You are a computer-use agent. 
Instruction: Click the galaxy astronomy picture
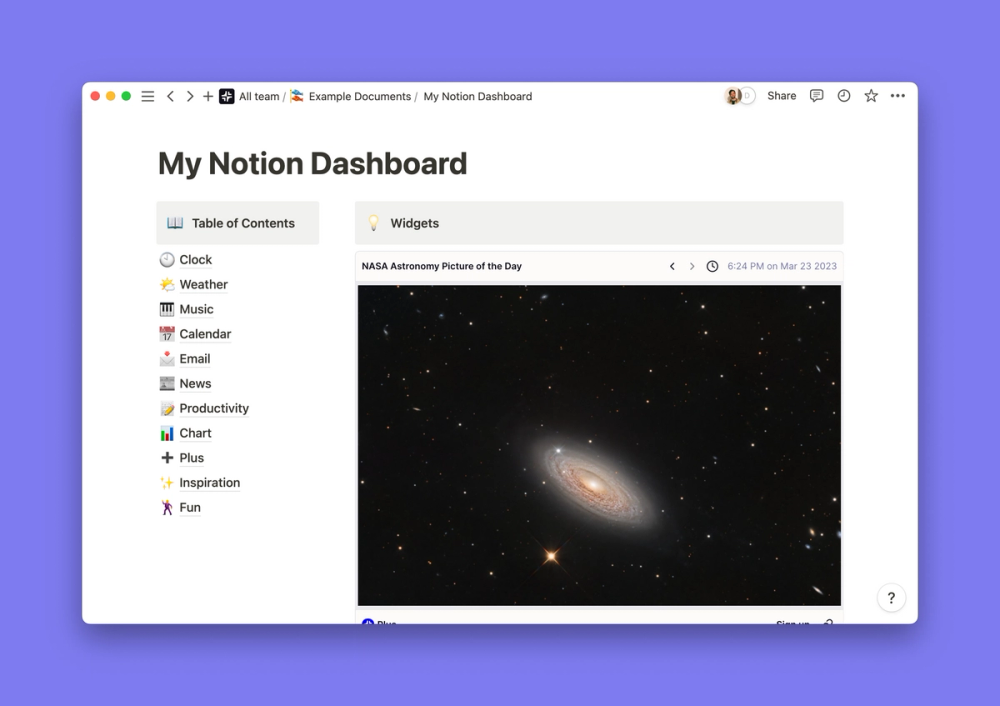point(599,445)
